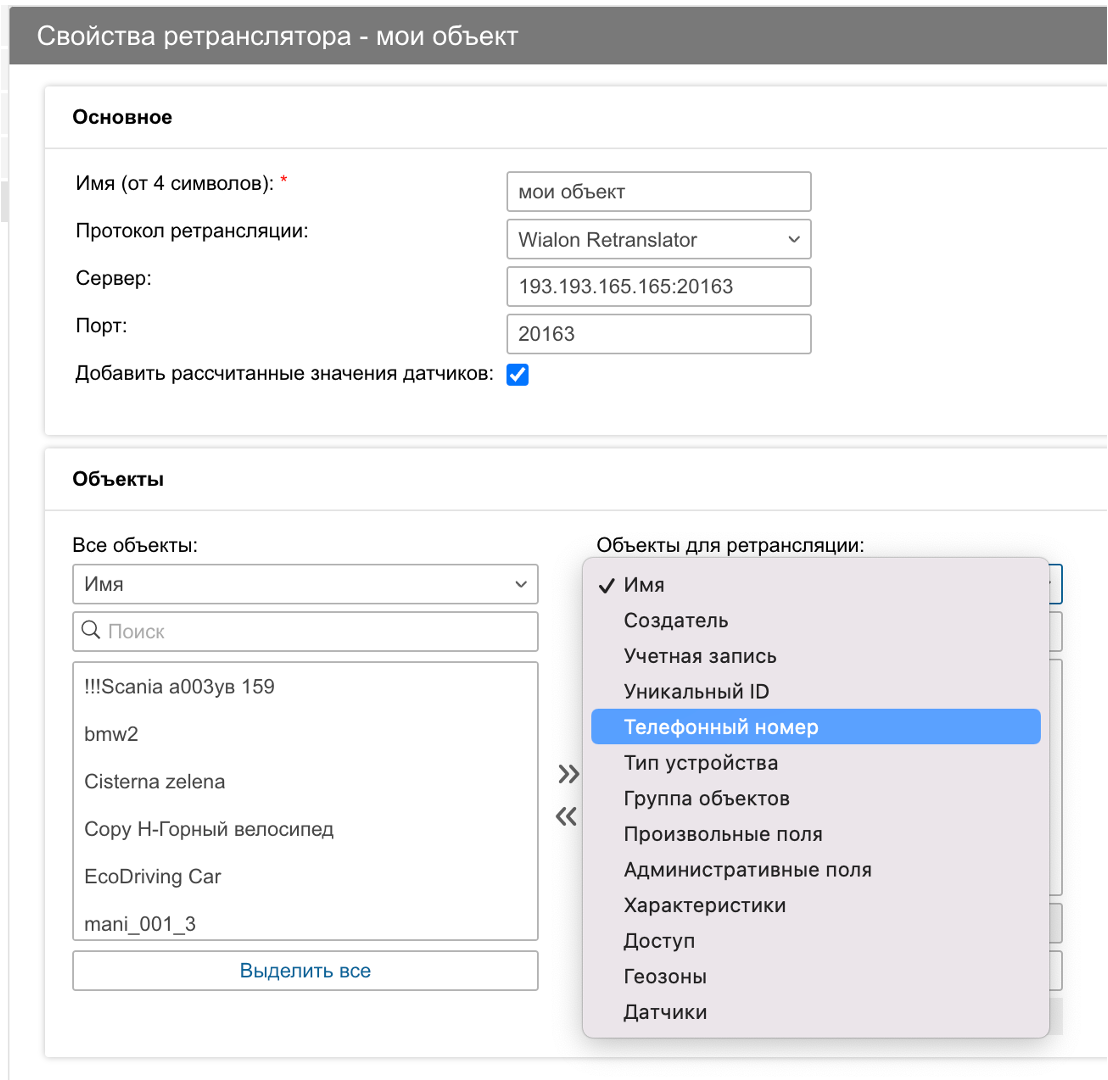Choose 'Тип устройства' from menu
The width and height of the screenshot is (1108, 1080).
coord(700,763)
